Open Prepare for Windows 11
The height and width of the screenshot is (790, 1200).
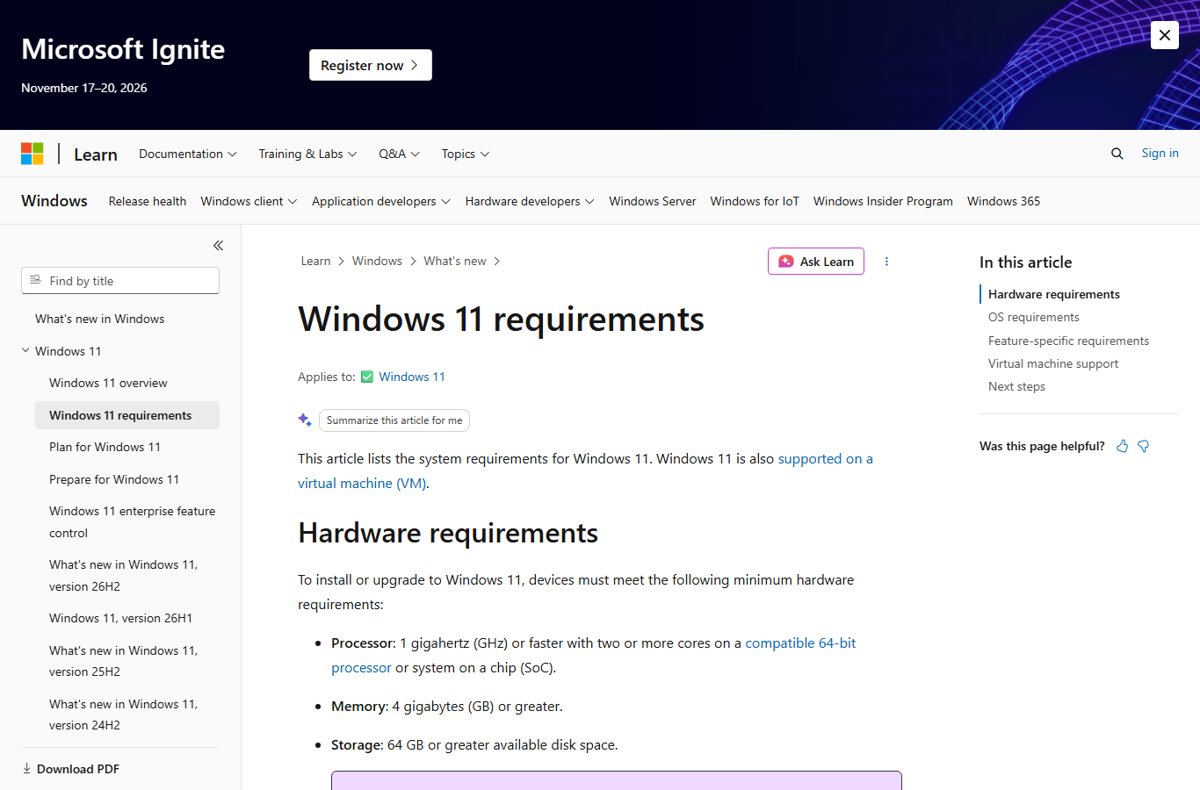(x=114, y=479)
